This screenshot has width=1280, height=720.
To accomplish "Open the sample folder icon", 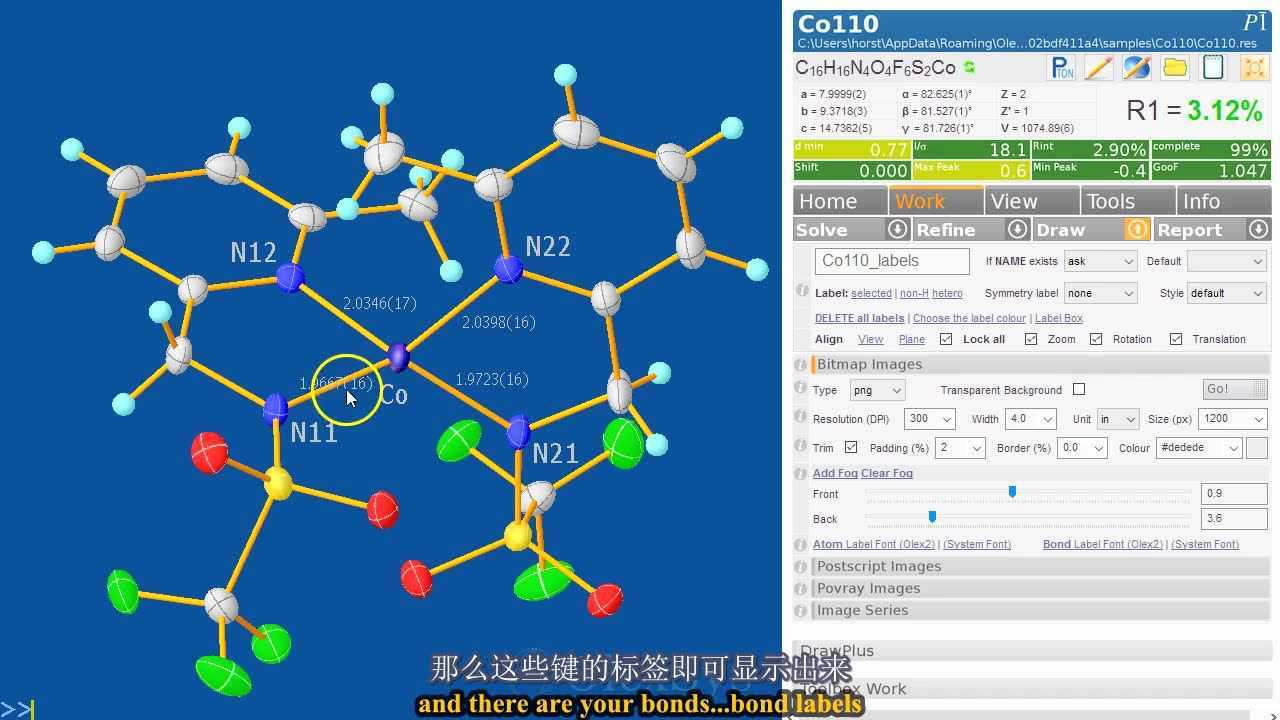I will [1174, 68].
